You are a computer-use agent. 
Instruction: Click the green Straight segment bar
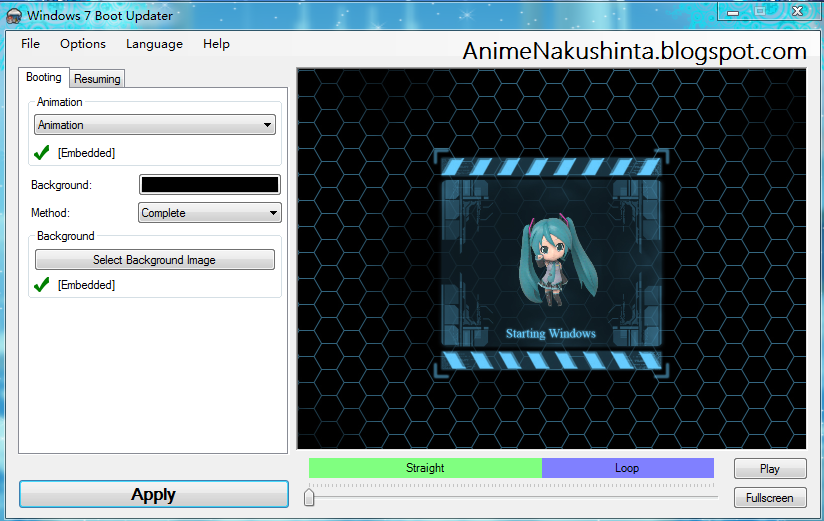pyautogui.click(x=425, y=468)
